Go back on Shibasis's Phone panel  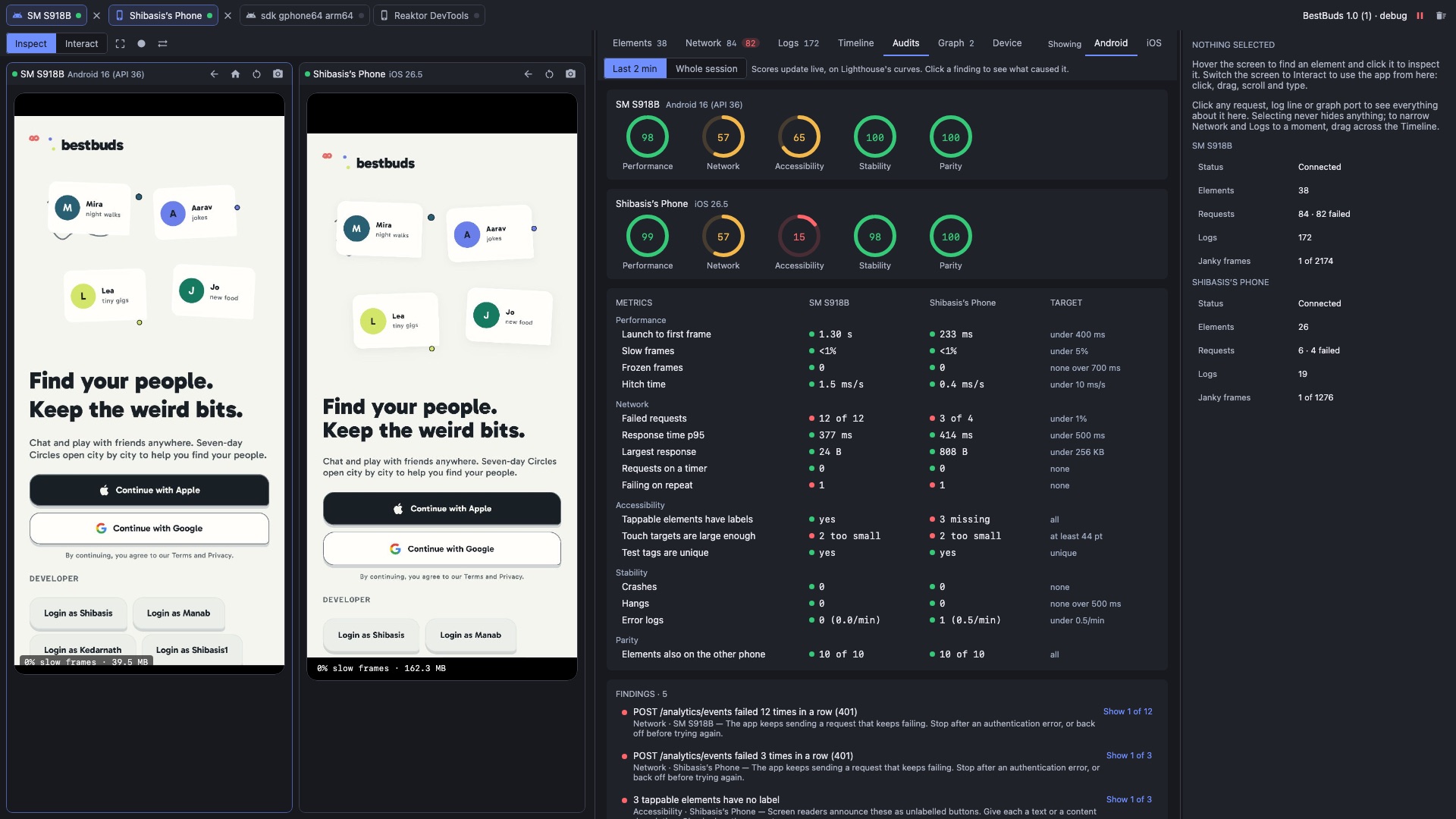528,74
